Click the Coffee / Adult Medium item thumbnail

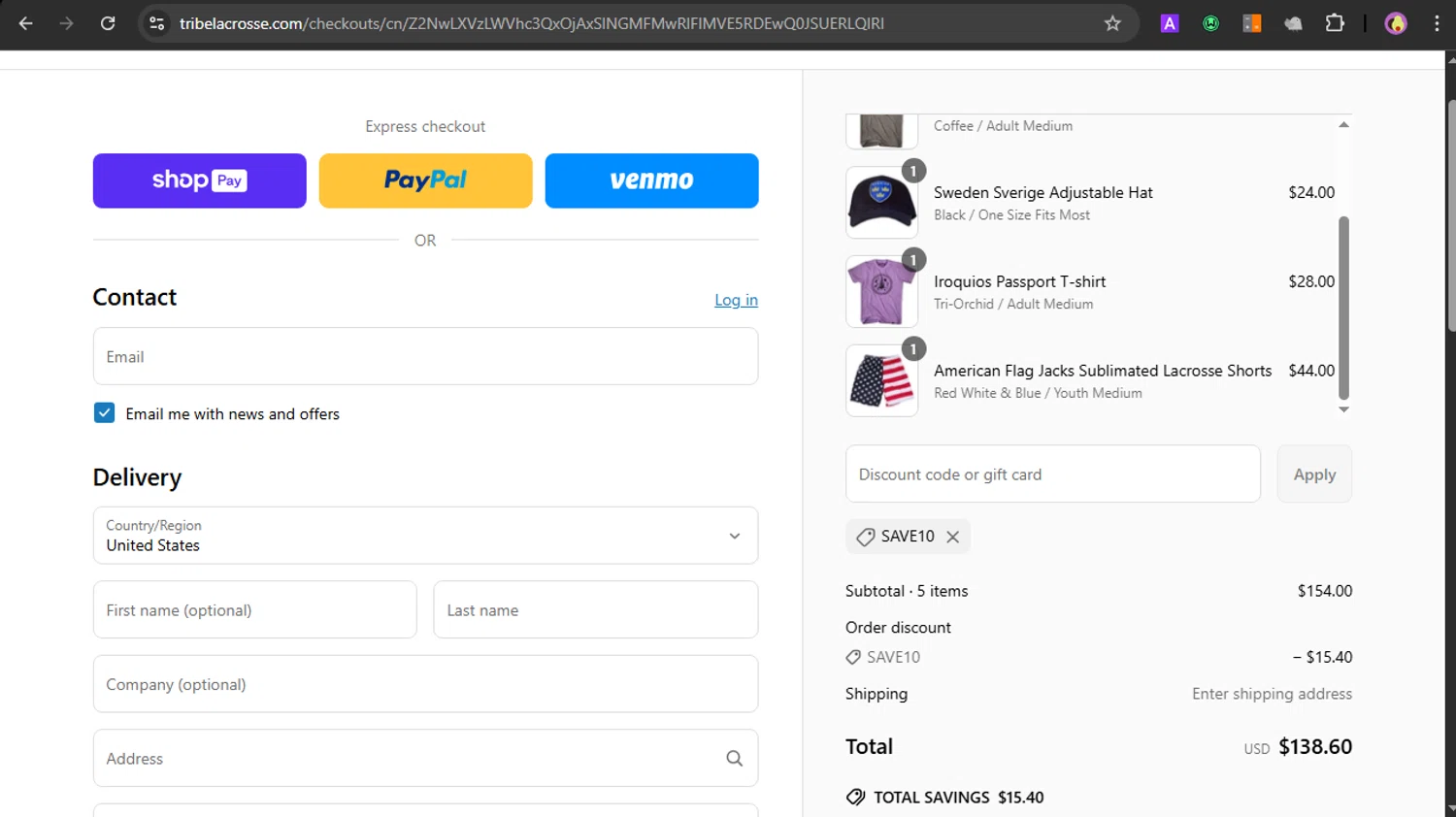point(881,131)
